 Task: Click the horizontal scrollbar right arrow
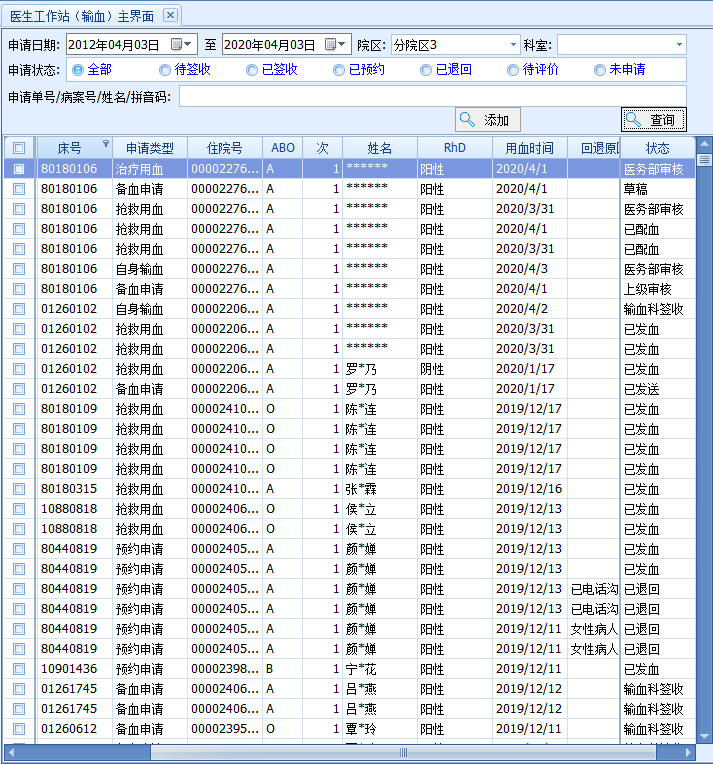pyautogui.click(x=690, y=752)
